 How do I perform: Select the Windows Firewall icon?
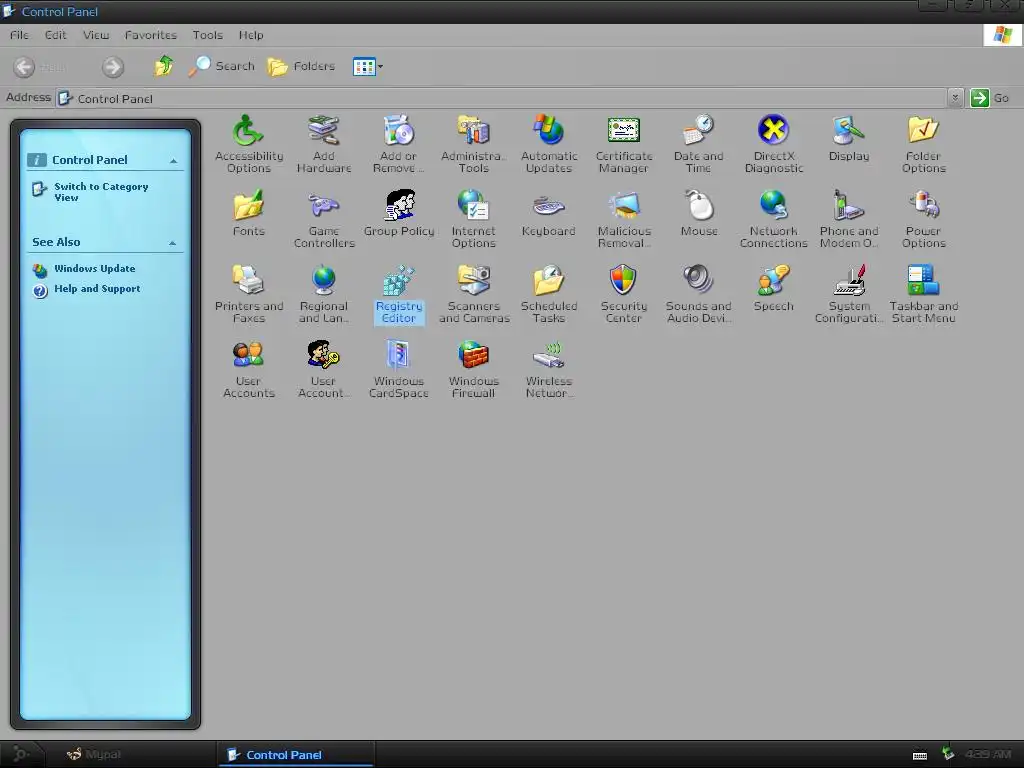473,369
